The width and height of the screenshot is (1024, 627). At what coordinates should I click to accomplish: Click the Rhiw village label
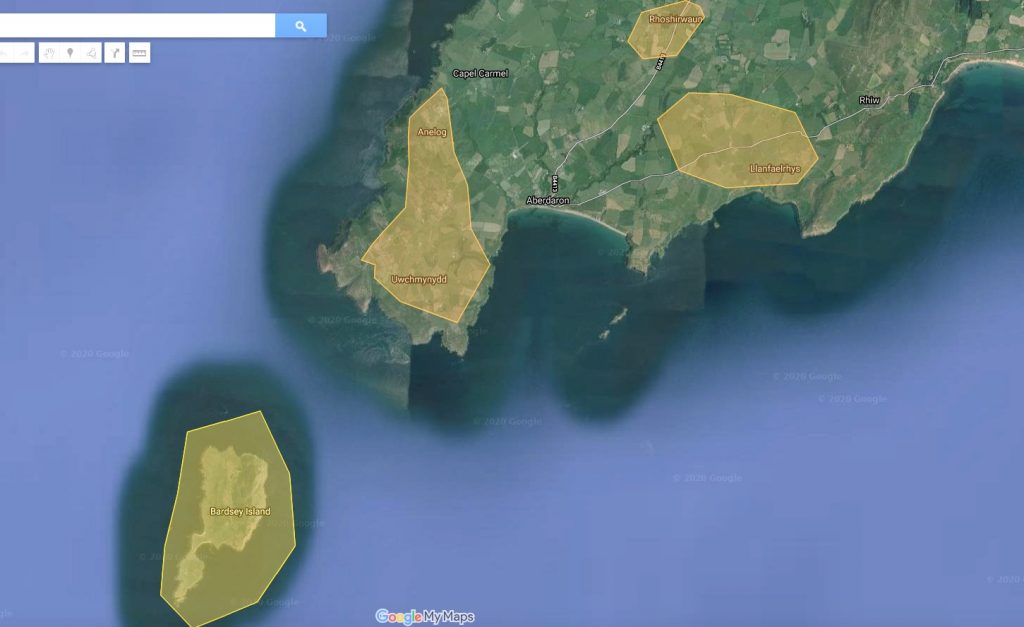click(867, 101)
